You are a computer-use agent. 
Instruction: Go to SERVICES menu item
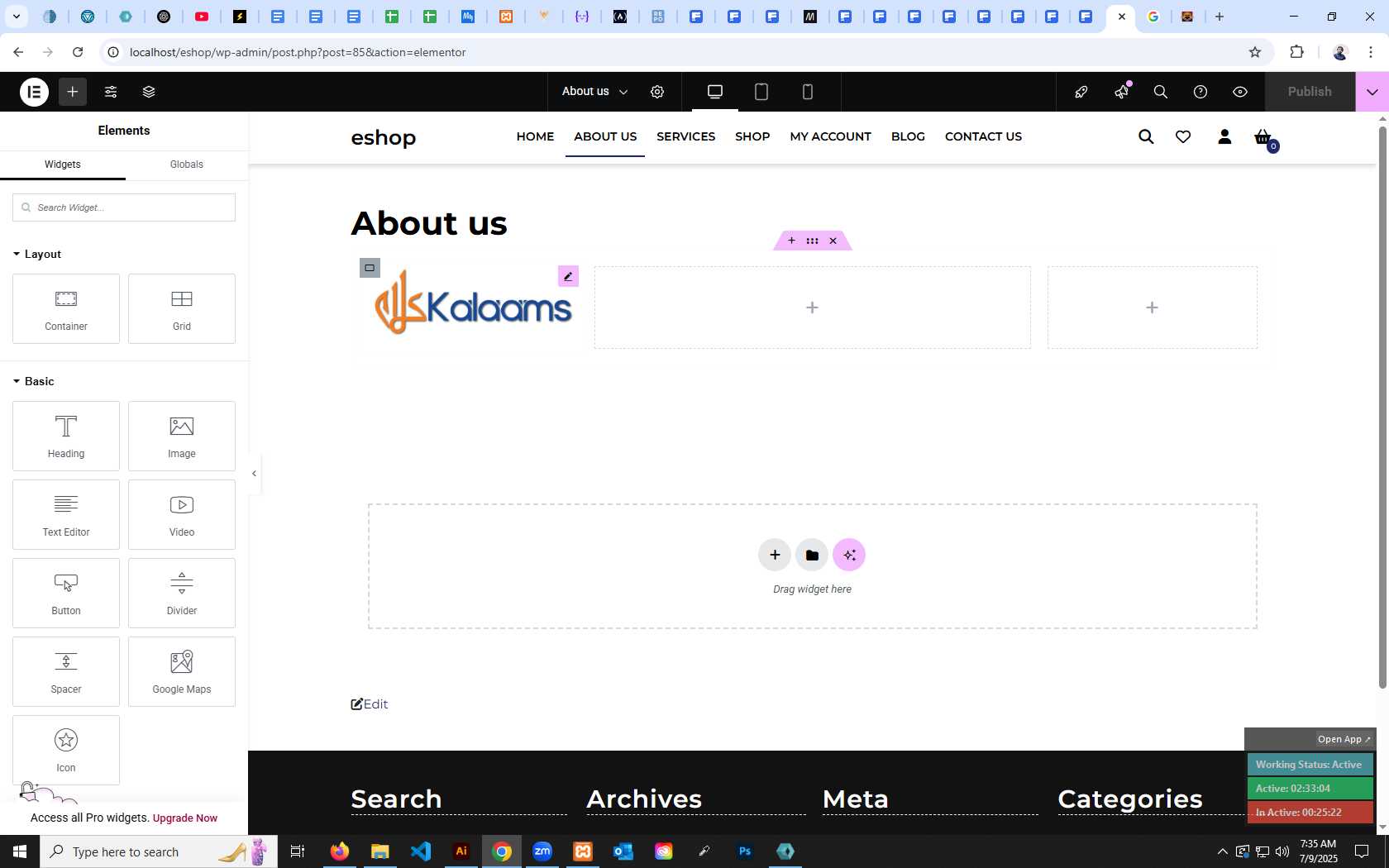point(685,136)
